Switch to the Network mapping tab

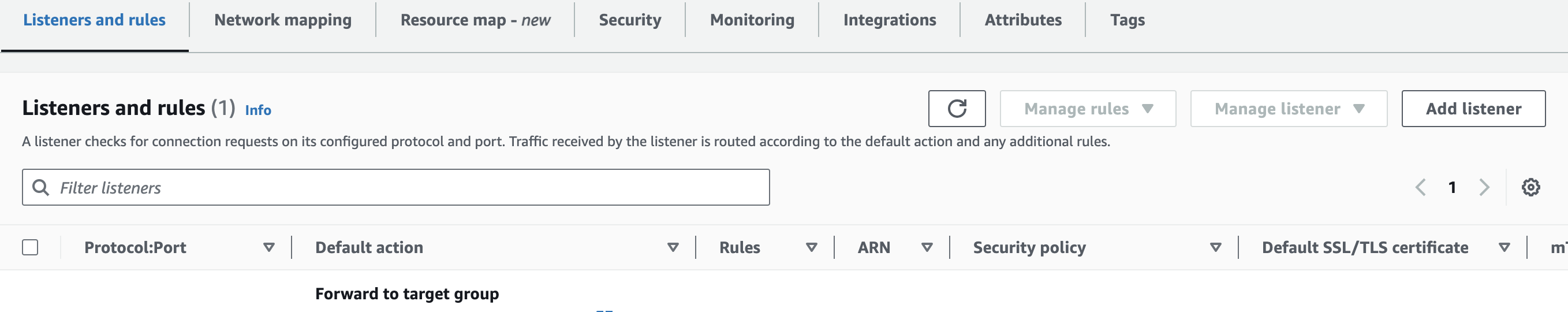coord(282,20)
